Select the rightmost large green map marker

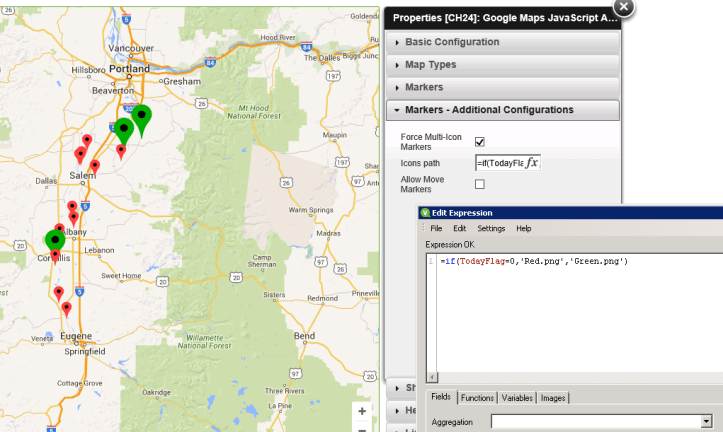pyautogui.click(x=142, y=118)
